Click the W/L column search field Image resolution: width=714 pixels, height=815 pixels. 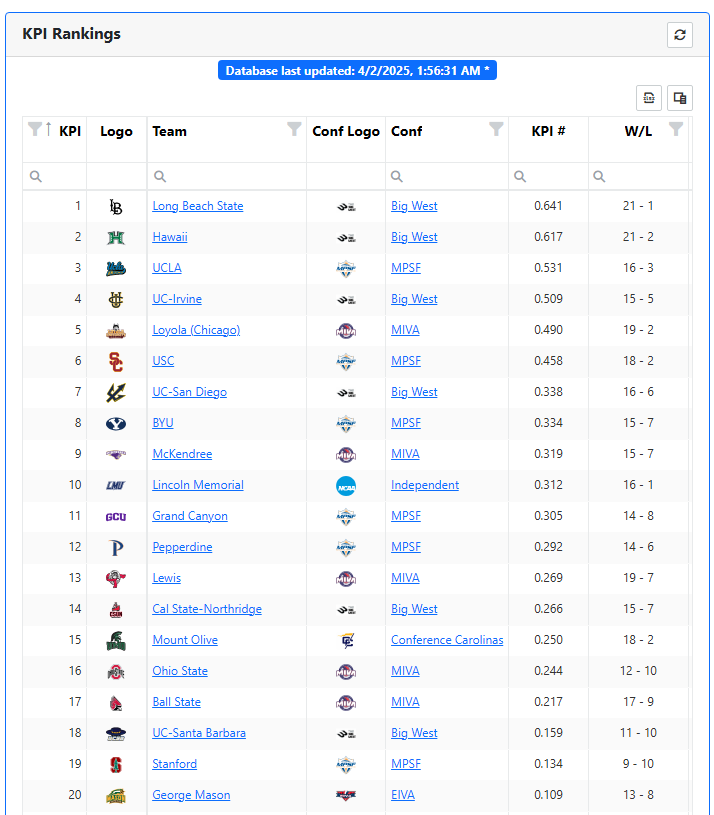tap(638, 176)
